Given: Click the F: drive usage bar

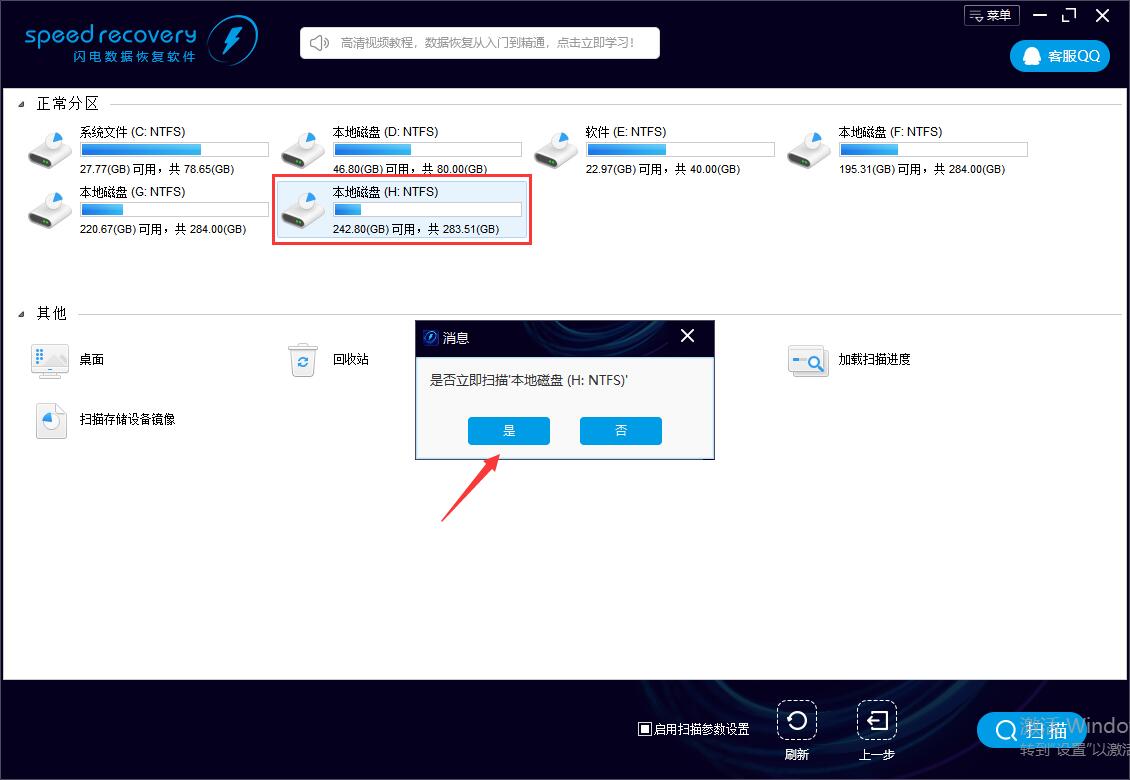Looking at the screenshot, I should coord(933,149).
